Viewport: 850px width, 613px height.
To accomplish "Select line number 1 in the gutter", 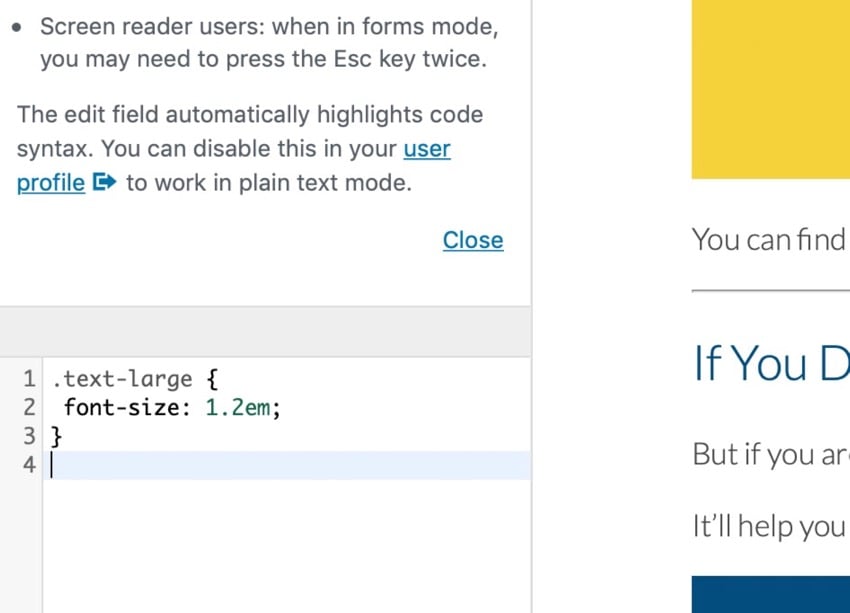I will click(x=28, y=380).
